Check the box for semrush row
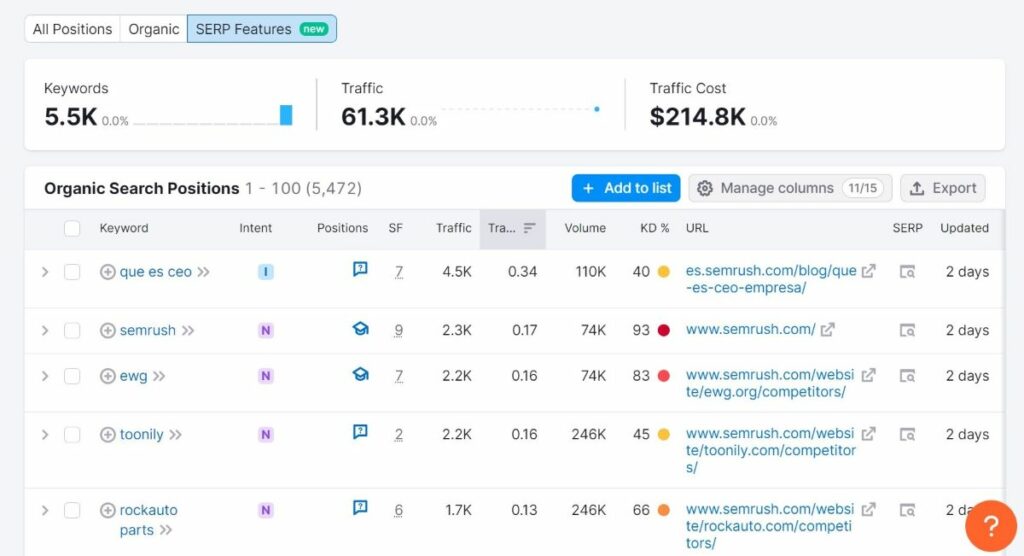1024x556 pixels. pos(72,331)
